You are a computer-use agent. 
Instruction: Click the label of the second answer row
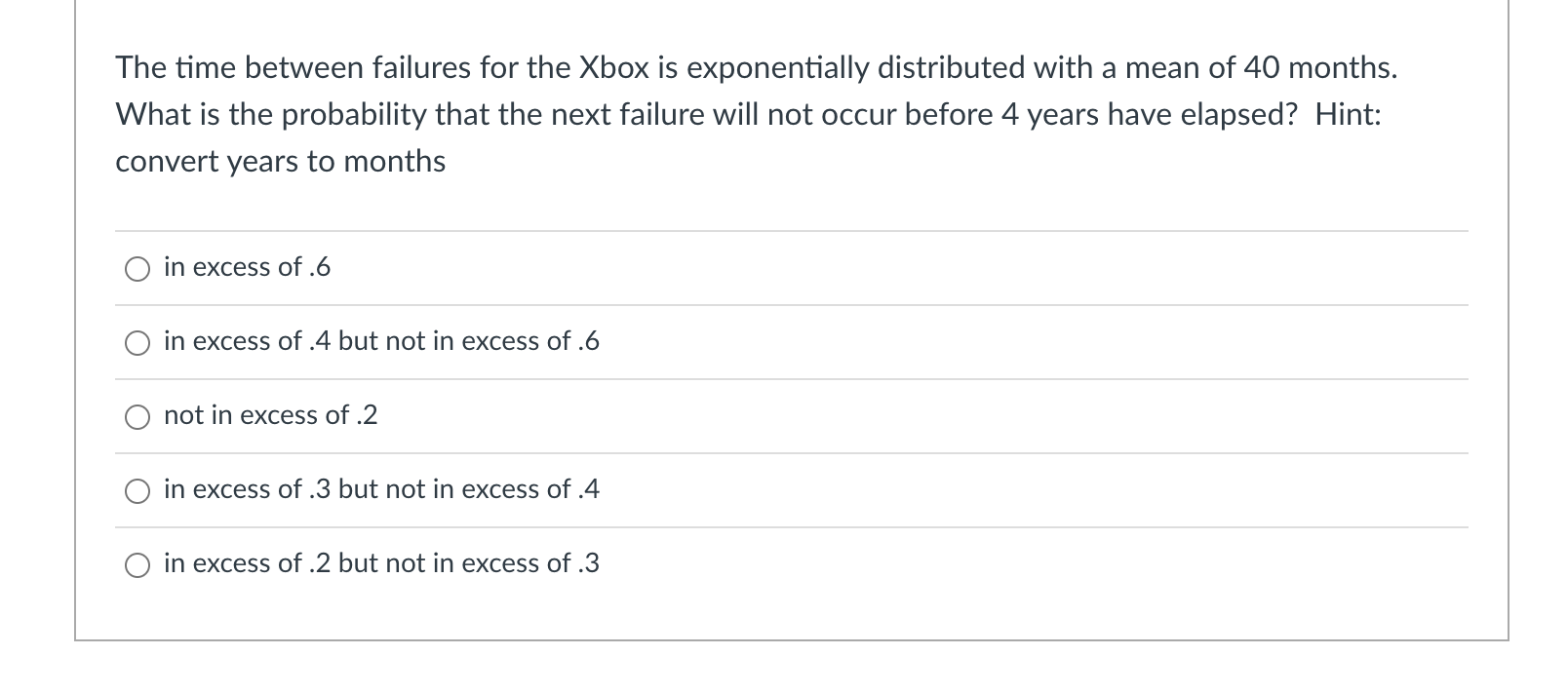(381, 342)
